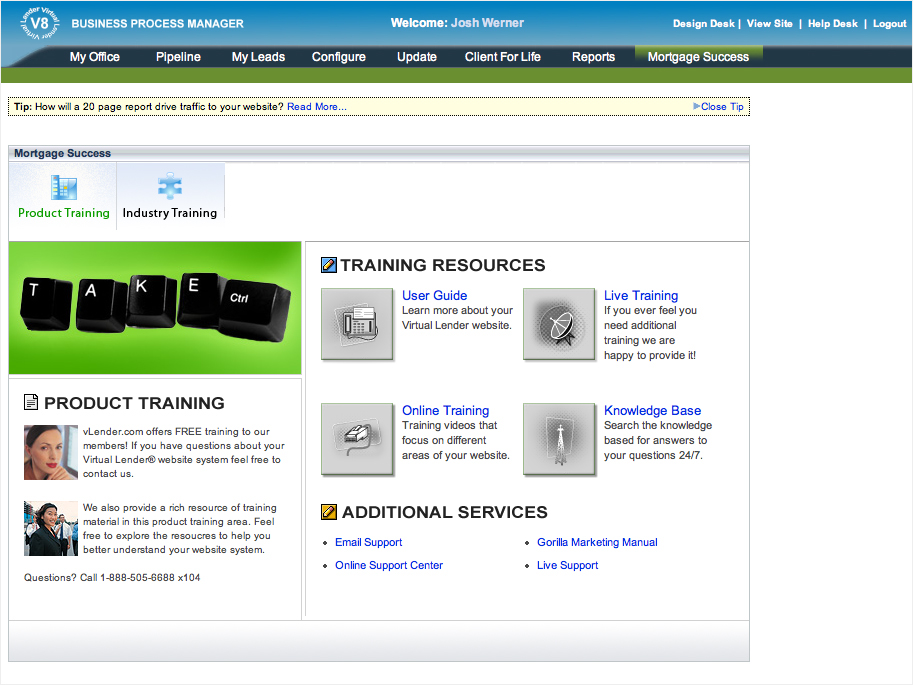Click the Welcome: Josh Werner text
Viewport: 913px width, 685px height.
coord(457,23)
